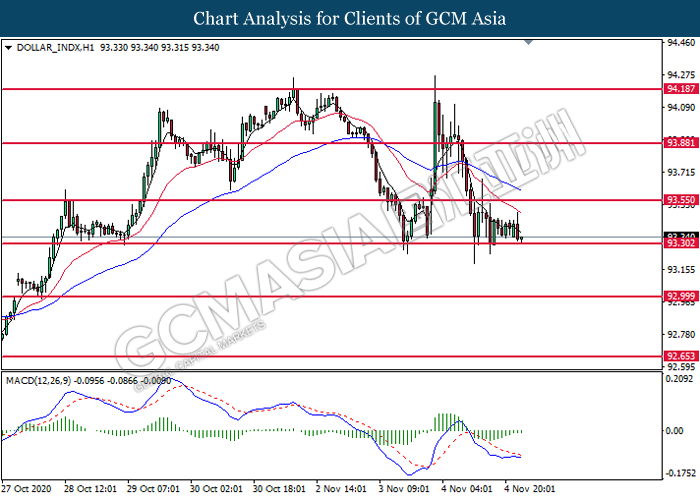
Task: Click the Chart Analysis for Clients header title
Action: 350,19
